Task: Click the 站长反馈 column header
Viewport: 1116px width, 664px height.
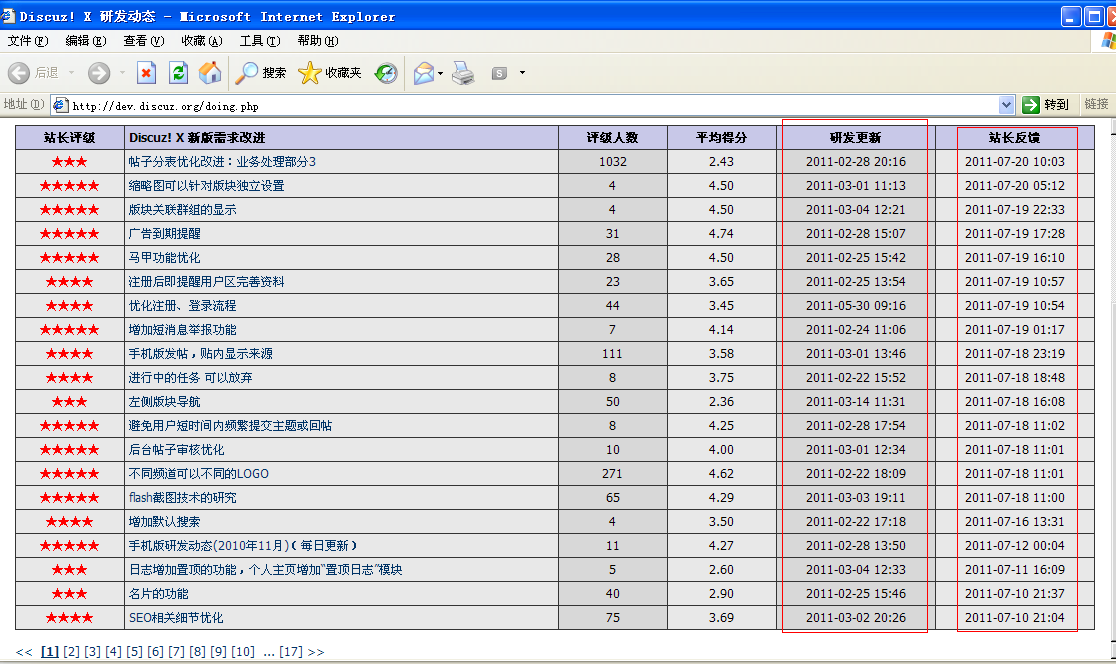Action: (x=1014, y=138)
